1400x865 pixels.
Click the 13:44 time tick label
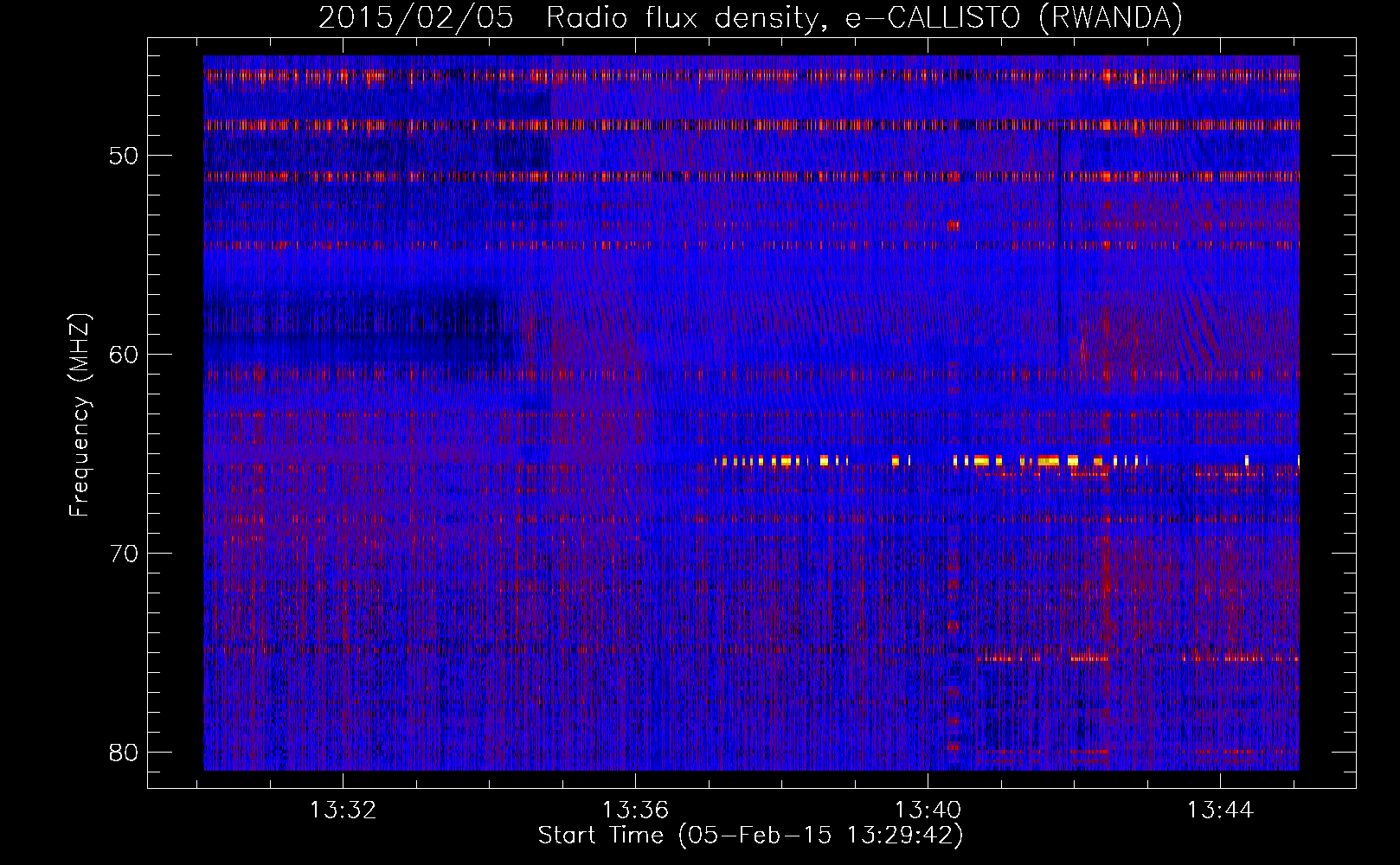1220,811
